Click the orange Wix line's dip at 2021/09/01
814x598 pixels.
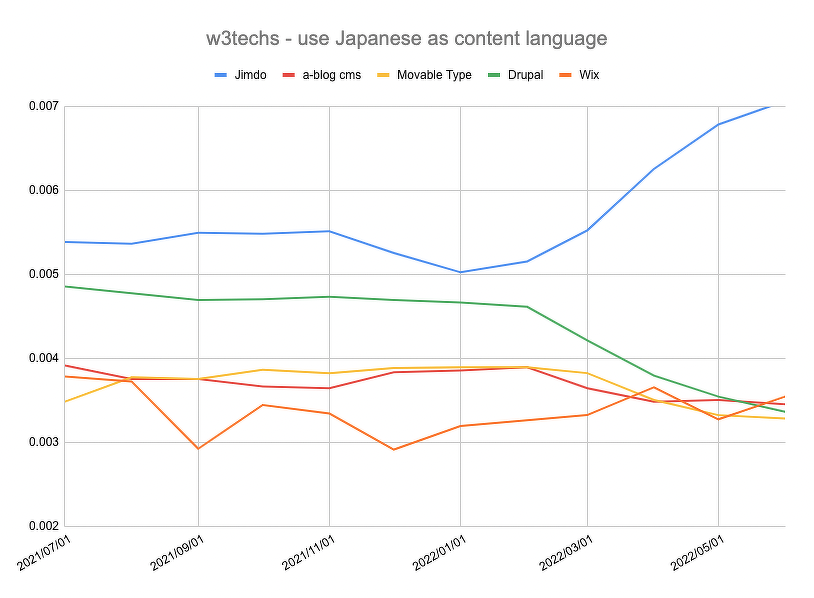pos(198,448)
